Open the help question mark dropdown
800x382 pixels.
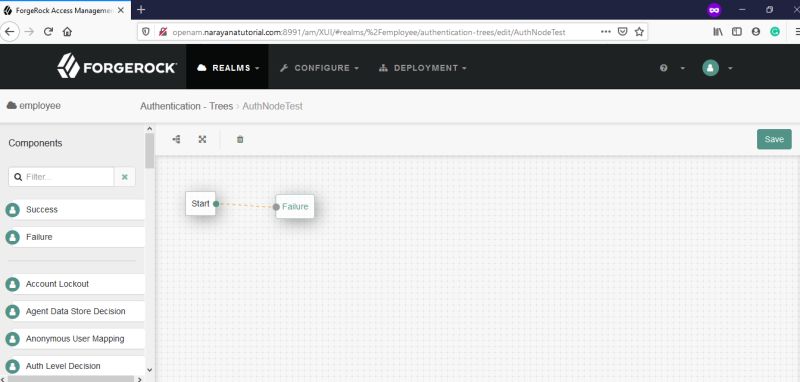coord(672,68)
